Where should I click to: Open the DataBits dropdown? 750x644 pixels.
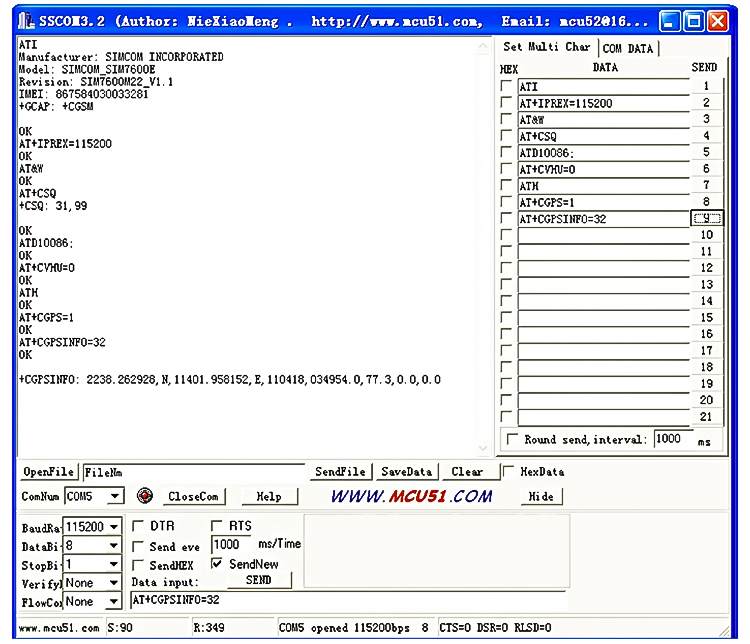coord(114,545)
